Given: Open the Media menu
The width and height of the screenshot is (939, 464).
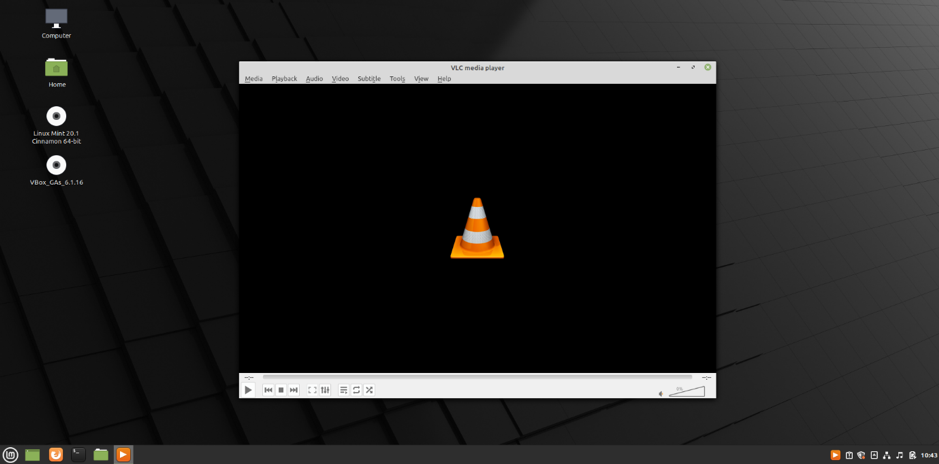Looking at the screenshot, I should pos(253,78).
